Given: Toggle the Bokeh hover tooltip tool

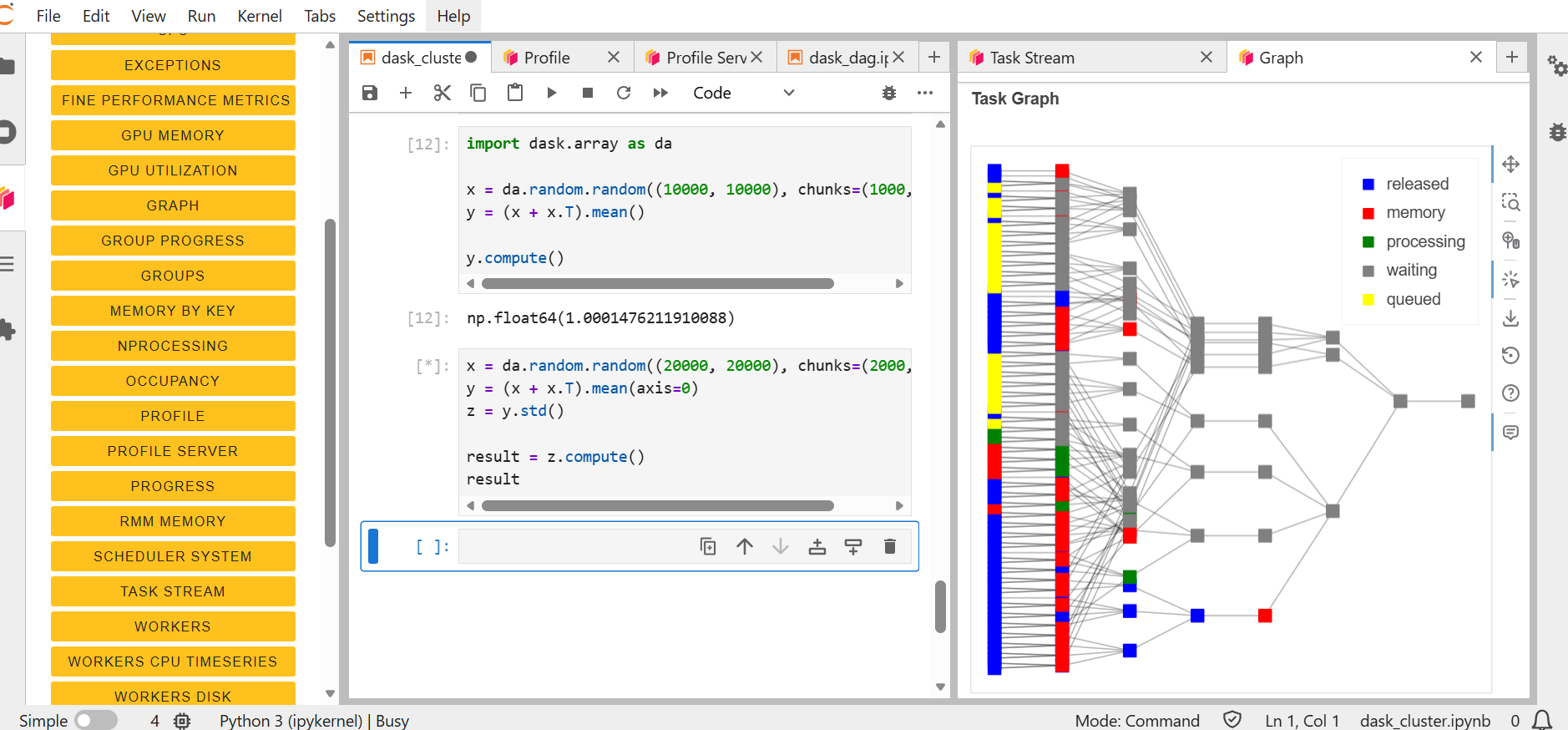Looking at the screenshot, I should tap(1510, 432).
